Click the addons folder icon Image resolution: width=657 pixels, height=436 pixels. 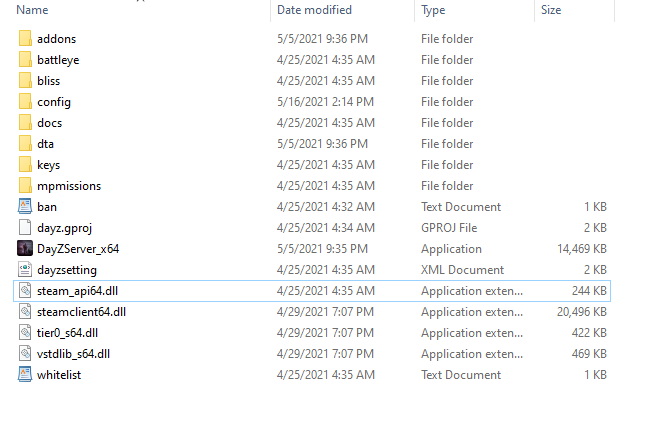(25, 39)
